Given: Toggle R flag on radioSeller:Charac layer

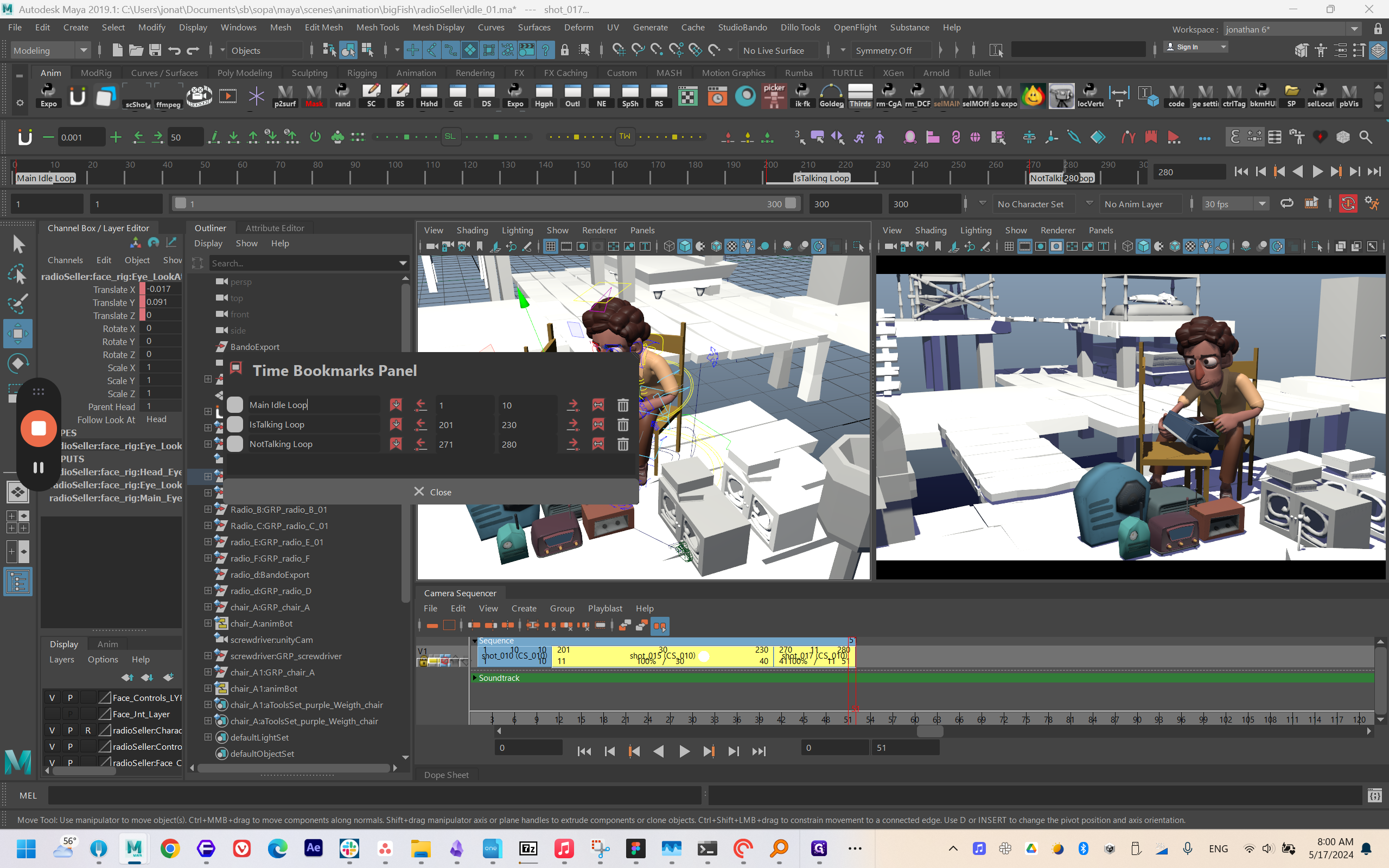Looking at the screenshot, I should point(88,730).
